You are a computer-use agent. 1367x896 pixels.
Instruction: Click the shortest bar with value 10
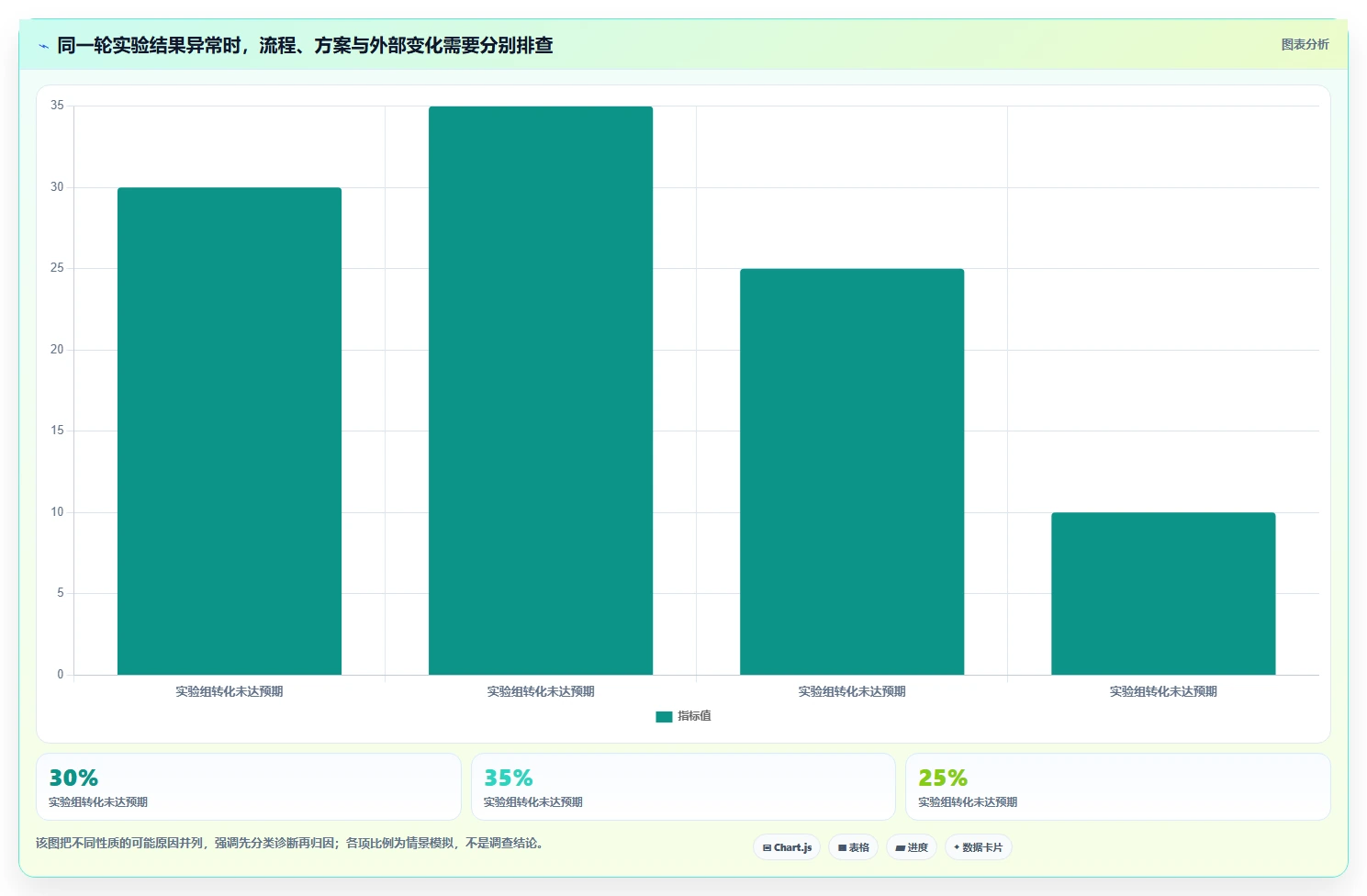click(x=1163, y=594)
